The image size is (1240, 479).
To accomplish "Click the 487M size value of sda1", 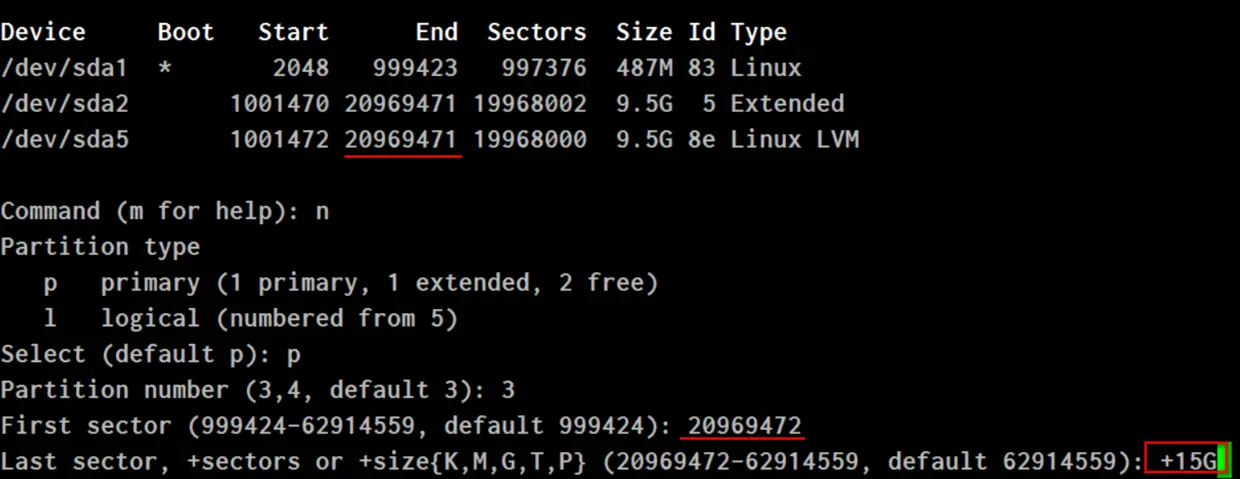I will [x=644, y=68].
